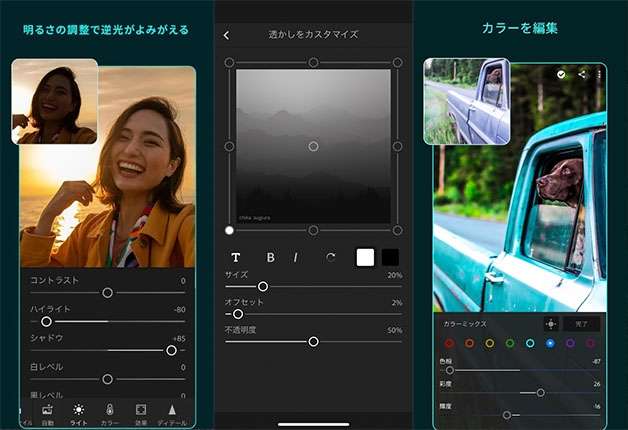628x430 pixels.
Task: Click the シャドウ slider handle
Action: pyautogui.click(x=171, y=350)
